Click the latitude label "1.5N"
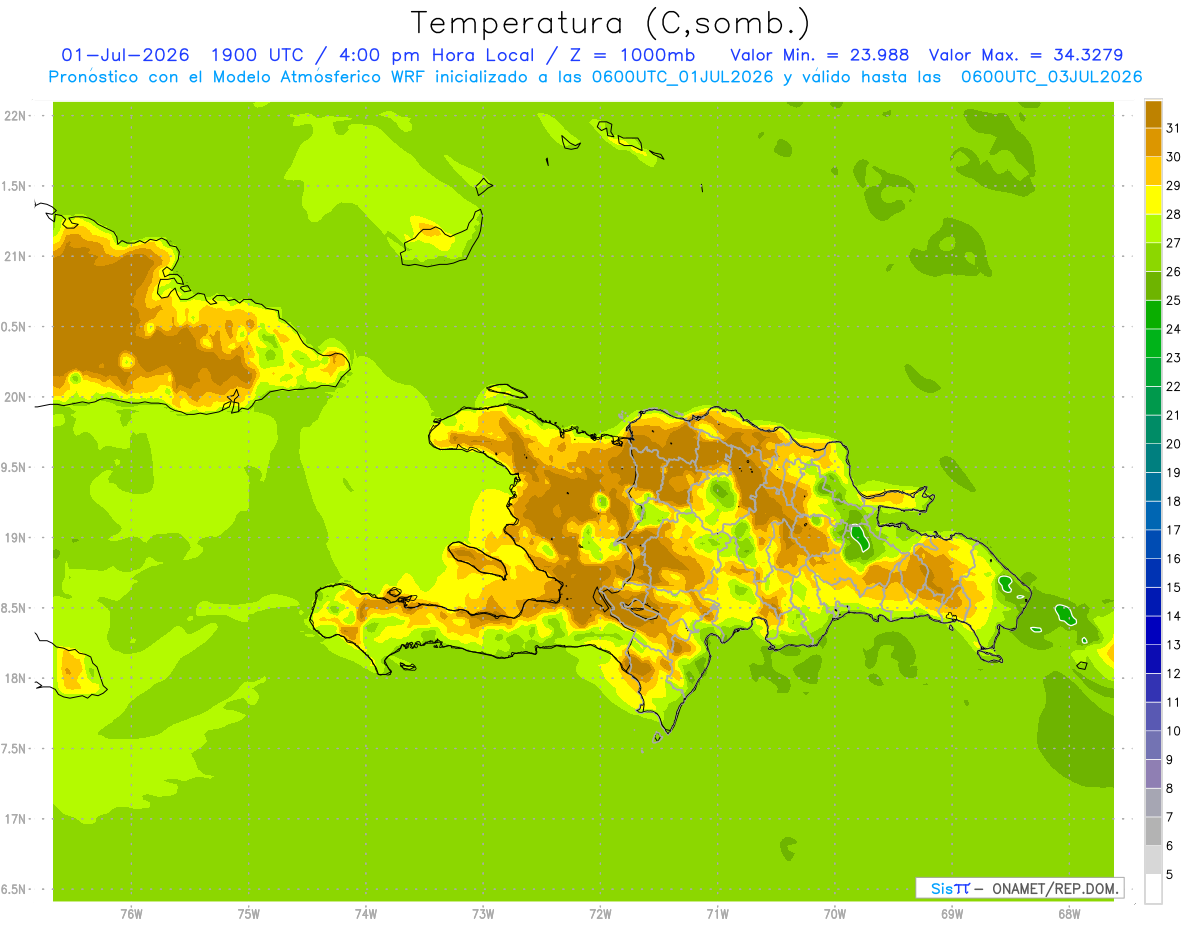 tap(15, 186)
